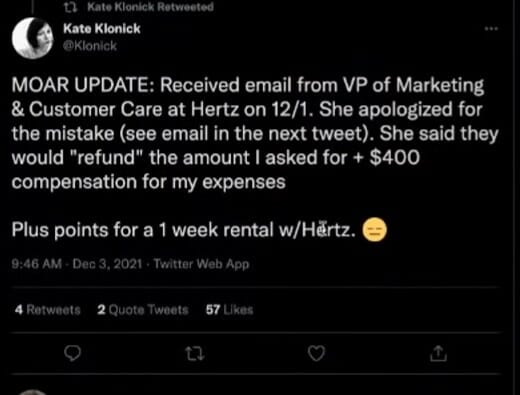Open the Twitter Web App source link
The image size is (520, 395).
click(201, 264)
